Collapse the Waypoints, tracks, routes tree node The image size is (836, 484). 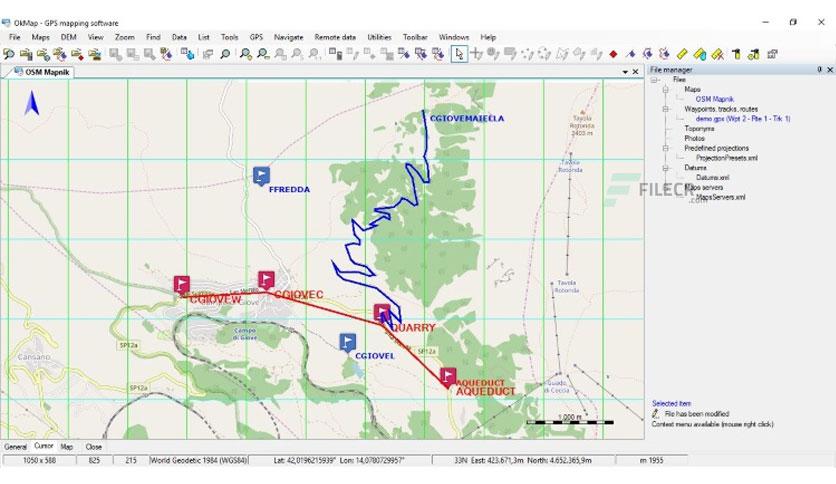pos(665,109)
